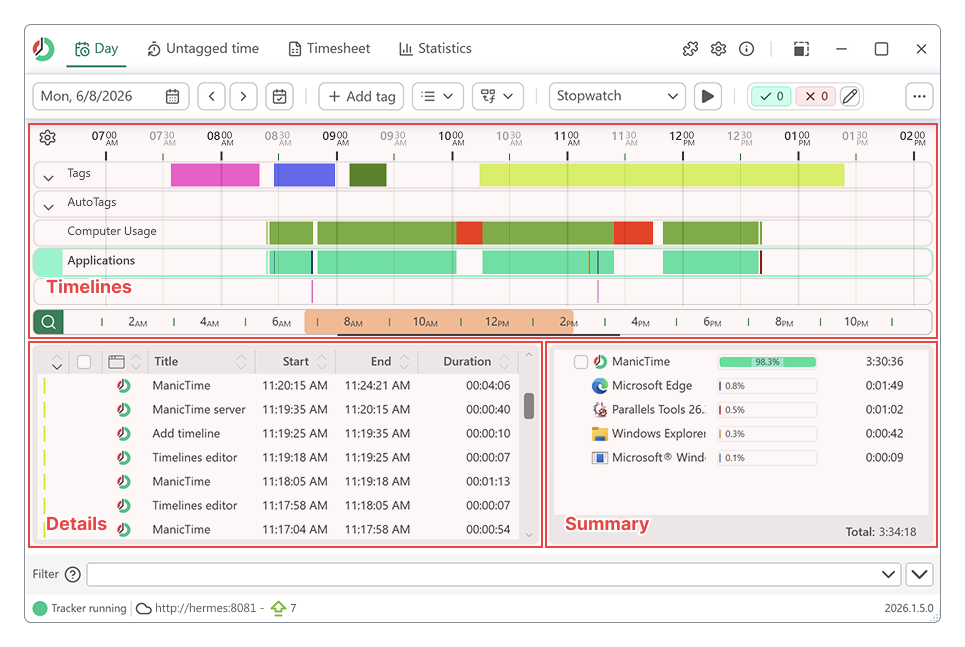Open the plugins puzzle-piece icon
The image size is (965, 647).
[690, 49]
